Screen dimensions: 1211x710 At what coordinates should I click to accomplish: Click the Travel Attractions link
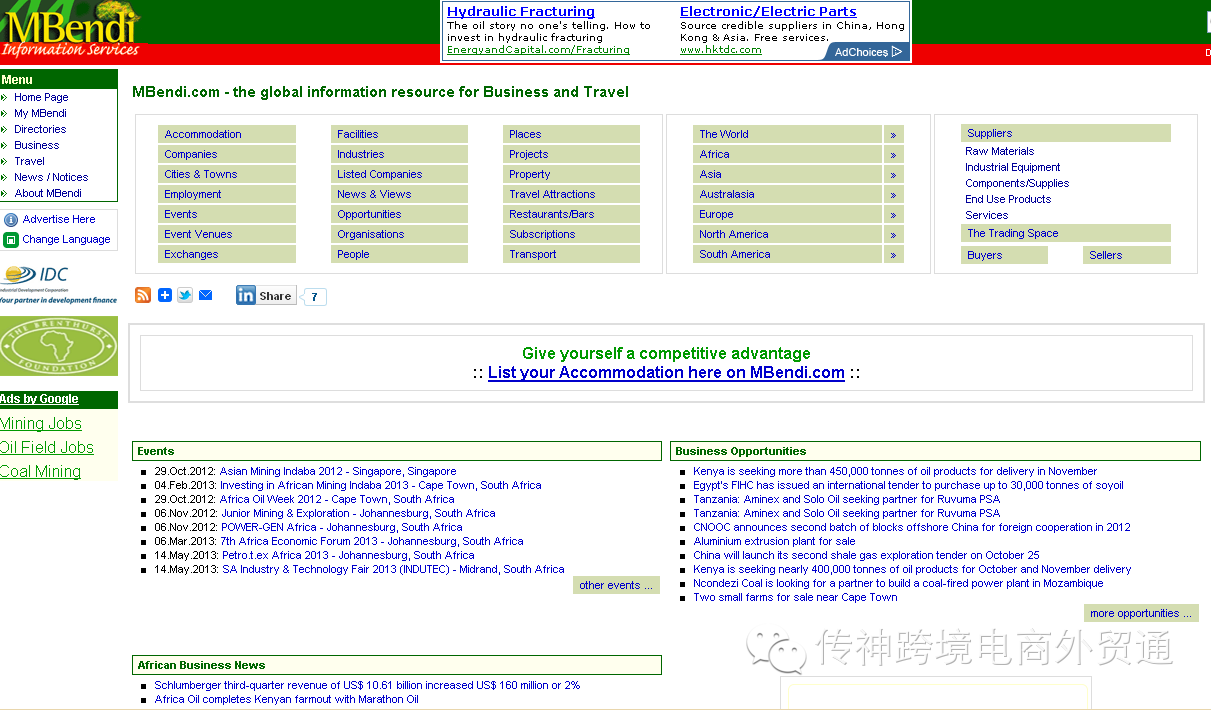(552, 194)
